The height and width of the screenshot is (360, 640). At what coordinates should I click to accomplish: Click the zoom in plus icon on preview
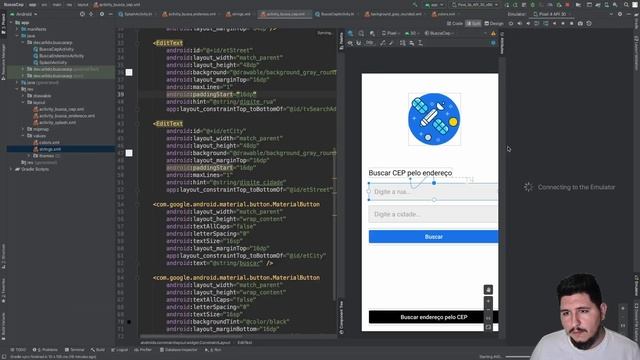click(488, 301)
